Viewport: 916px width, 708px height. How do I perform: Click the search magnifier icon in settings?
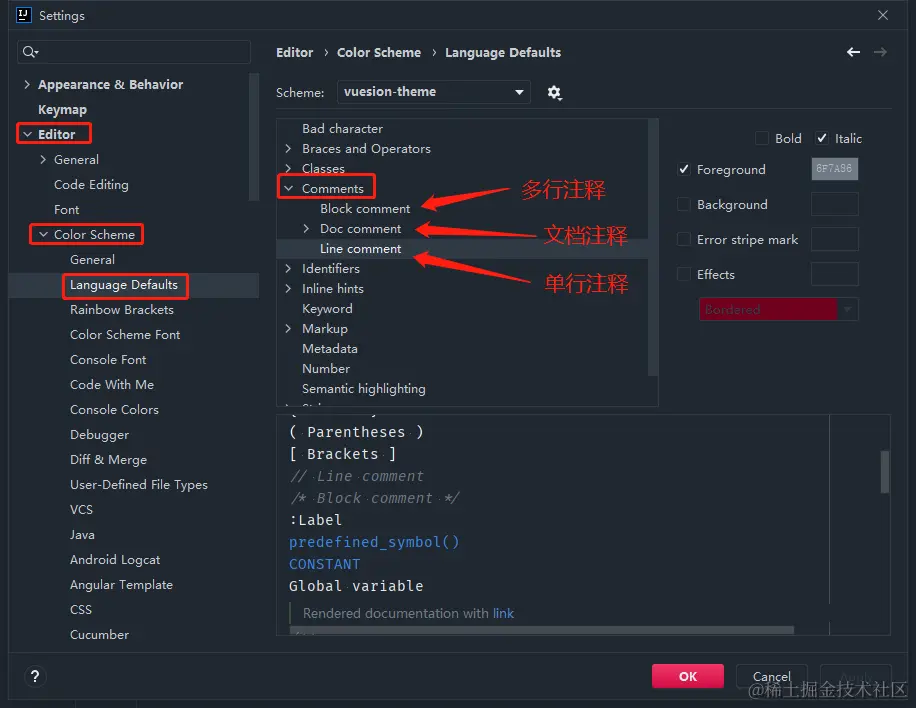pyautogui.click(x=30, y=52)
